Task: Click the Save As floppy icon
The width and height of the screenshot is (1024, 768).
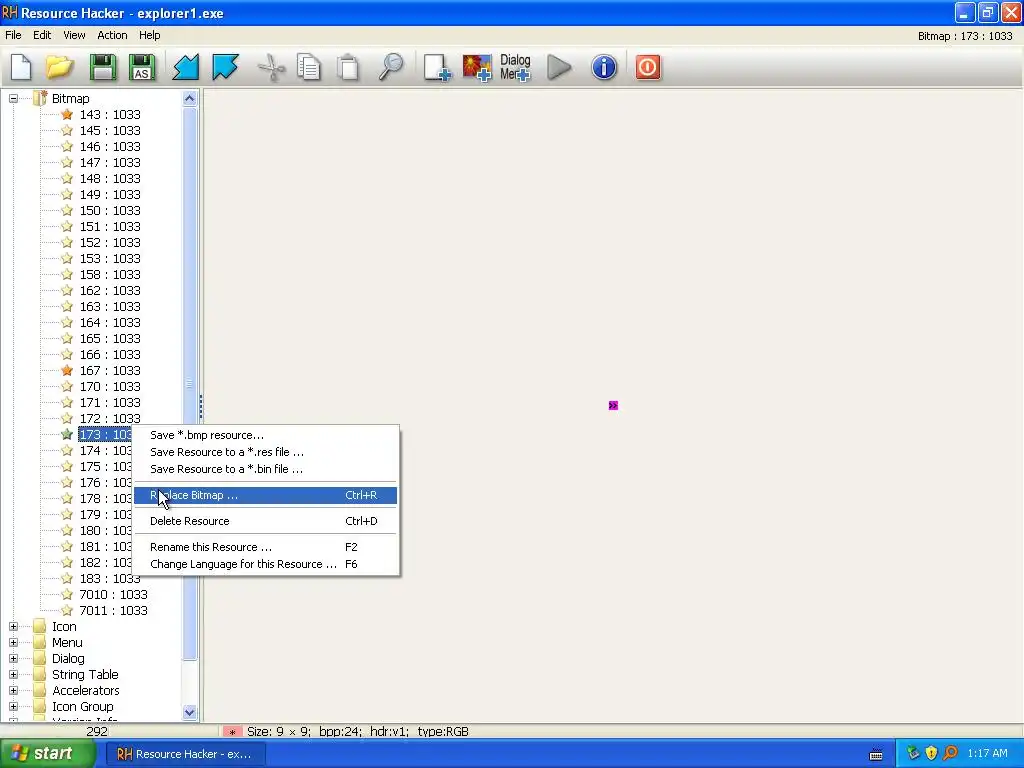Action: 142,67
